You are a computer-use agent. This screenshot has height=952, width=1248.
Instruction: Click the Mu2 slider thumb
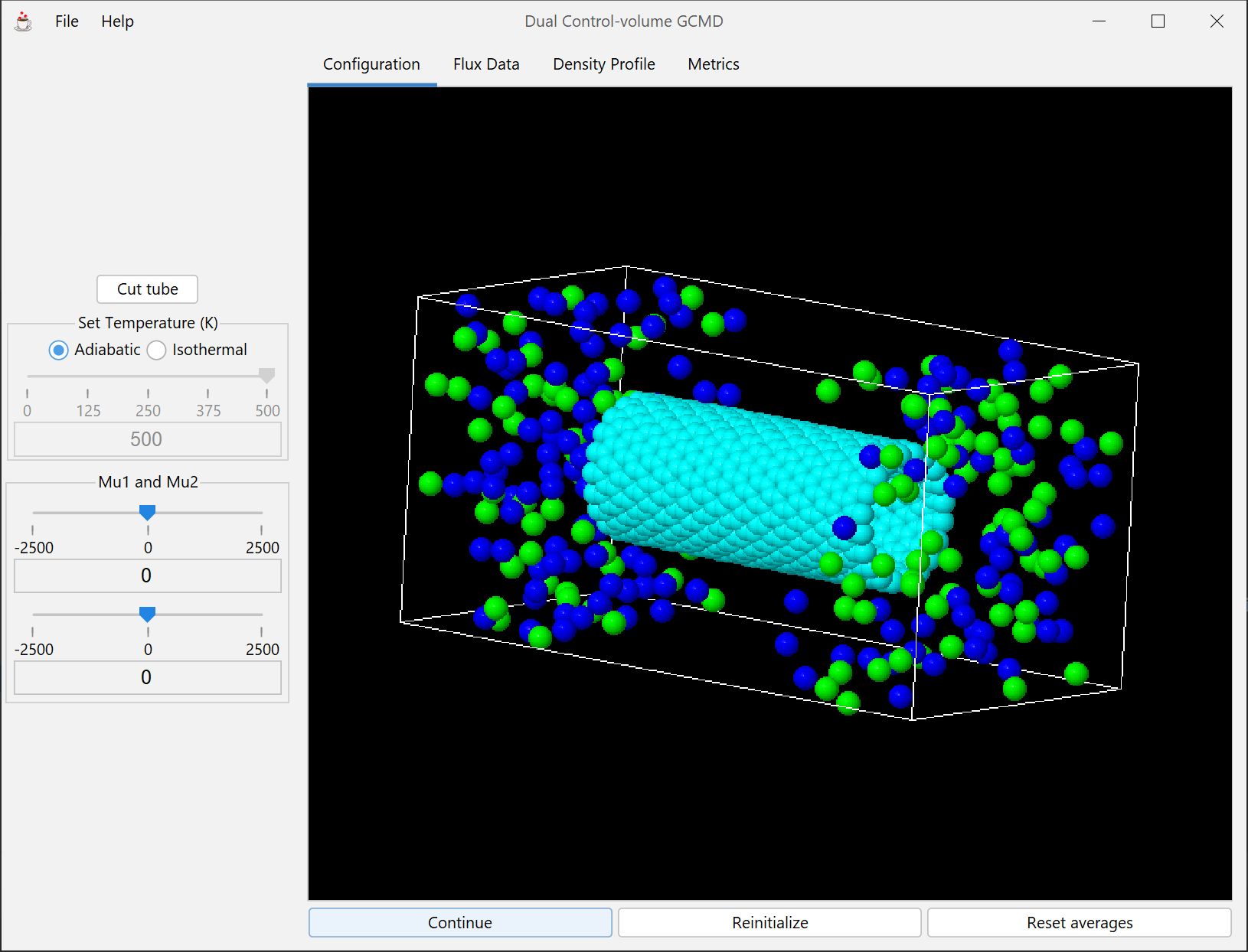[148, 615]
